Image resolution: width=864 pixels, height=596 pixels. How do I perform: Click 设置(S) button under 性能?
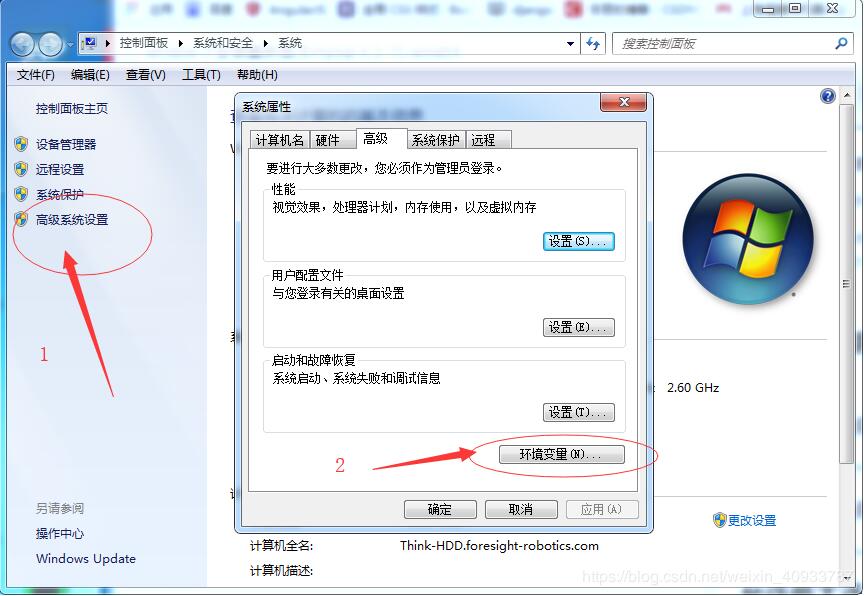click(579, 241)
